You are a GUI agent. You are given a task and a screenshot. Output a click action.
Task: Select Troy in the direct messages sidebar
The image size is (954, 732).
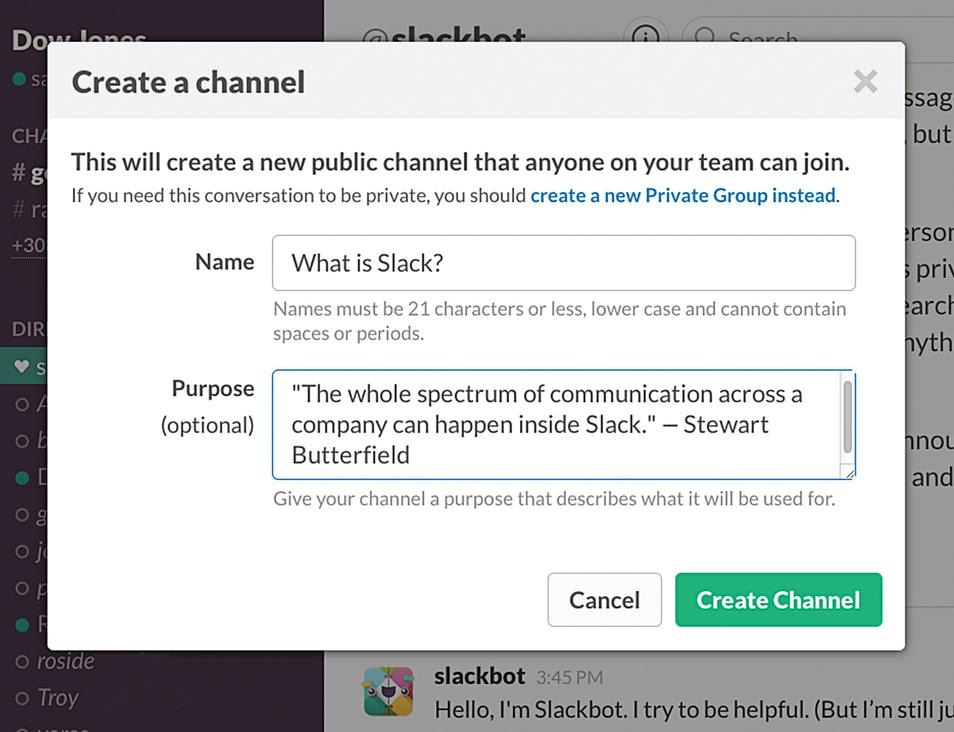coord(58,697)
